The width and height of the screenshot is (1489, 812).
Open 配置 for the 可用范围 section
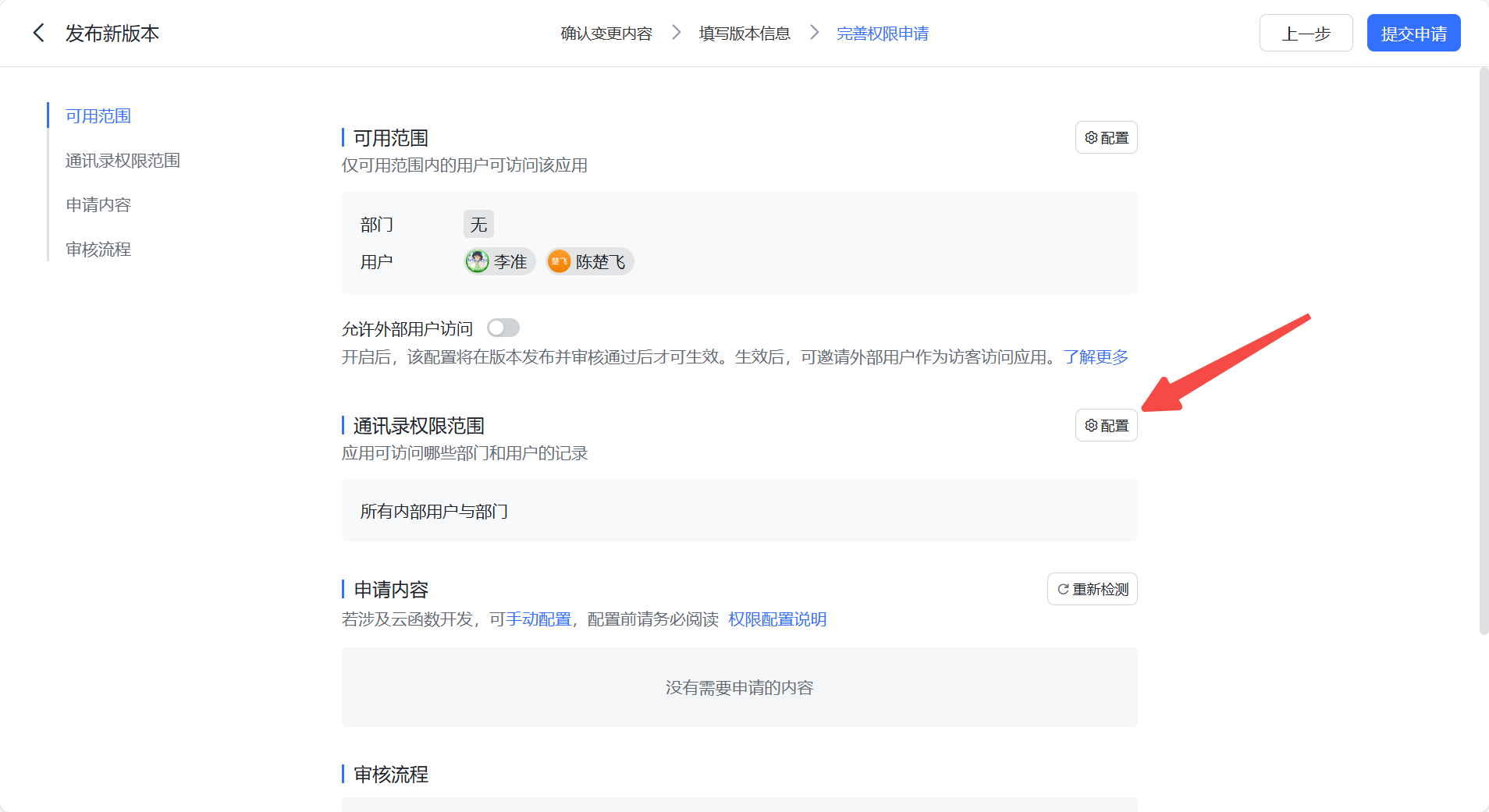coord(1106,138)
